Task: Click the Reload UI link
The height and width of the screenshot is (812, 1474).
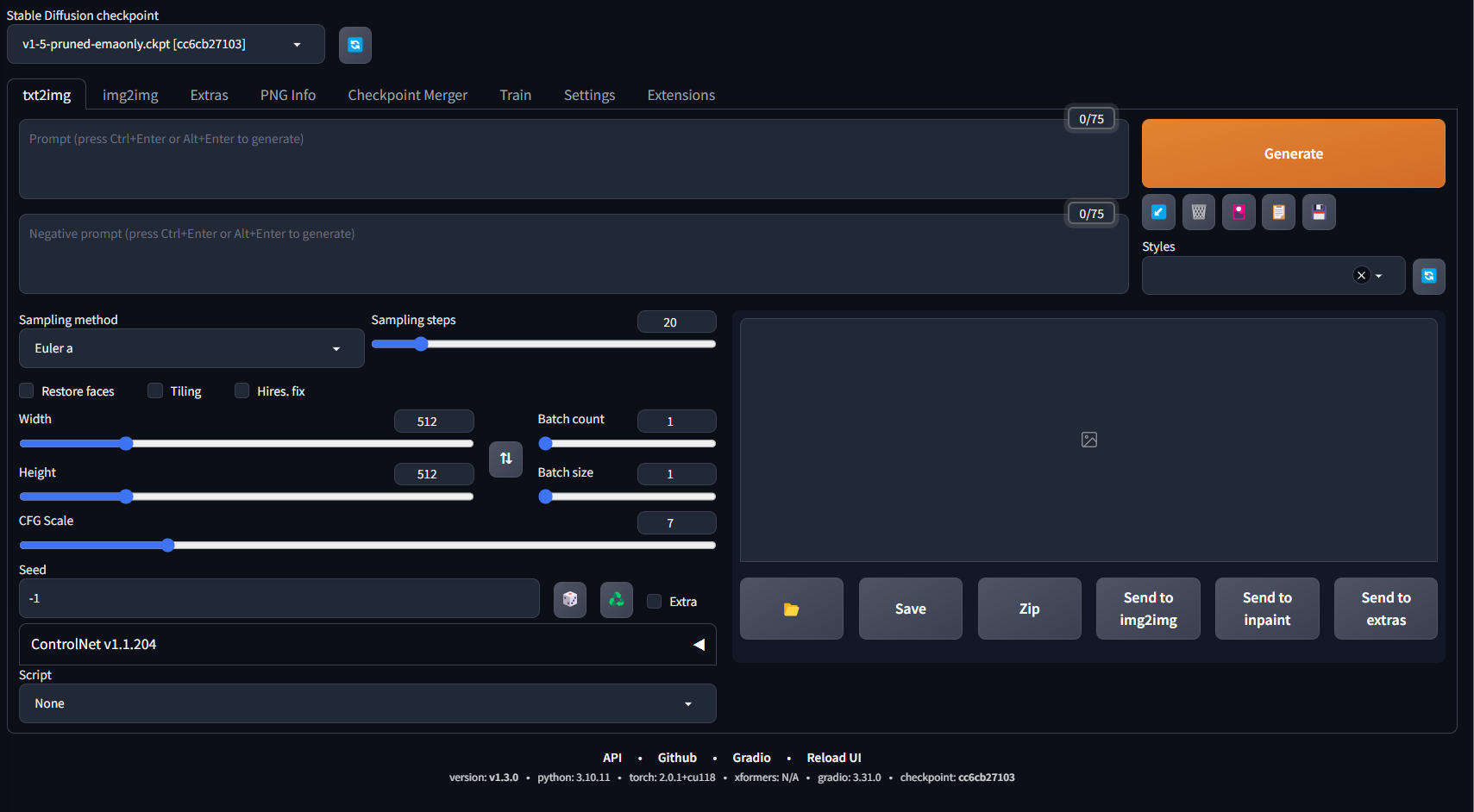Action: point(834,758)
